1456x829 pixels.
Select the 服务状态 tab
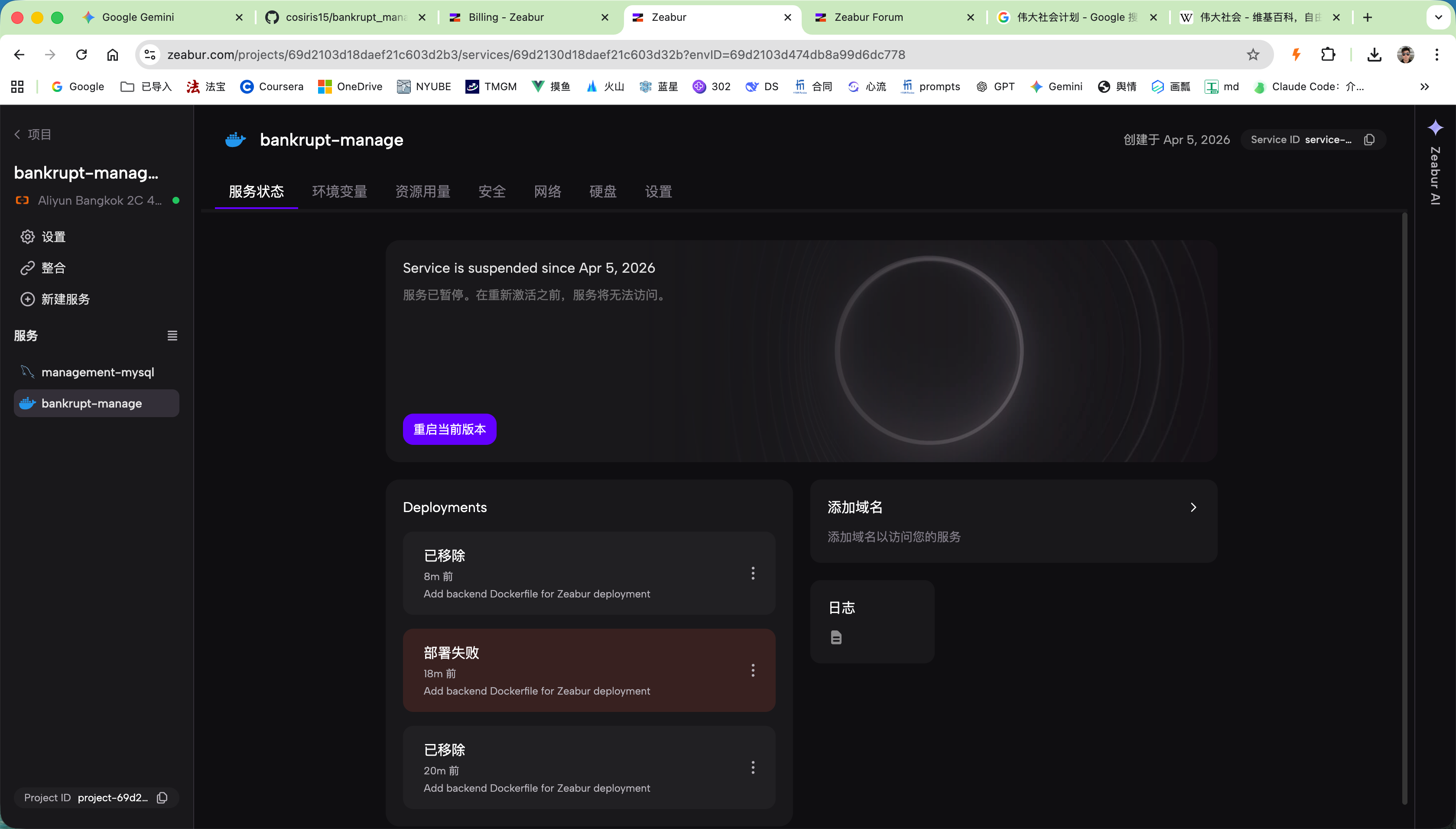[x=256, y=191]
